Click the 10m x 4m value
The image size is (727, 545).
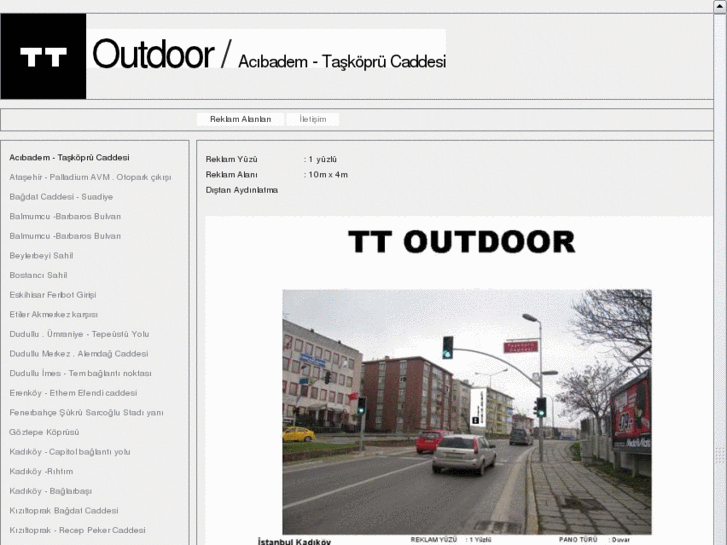[x=328, y=174]
